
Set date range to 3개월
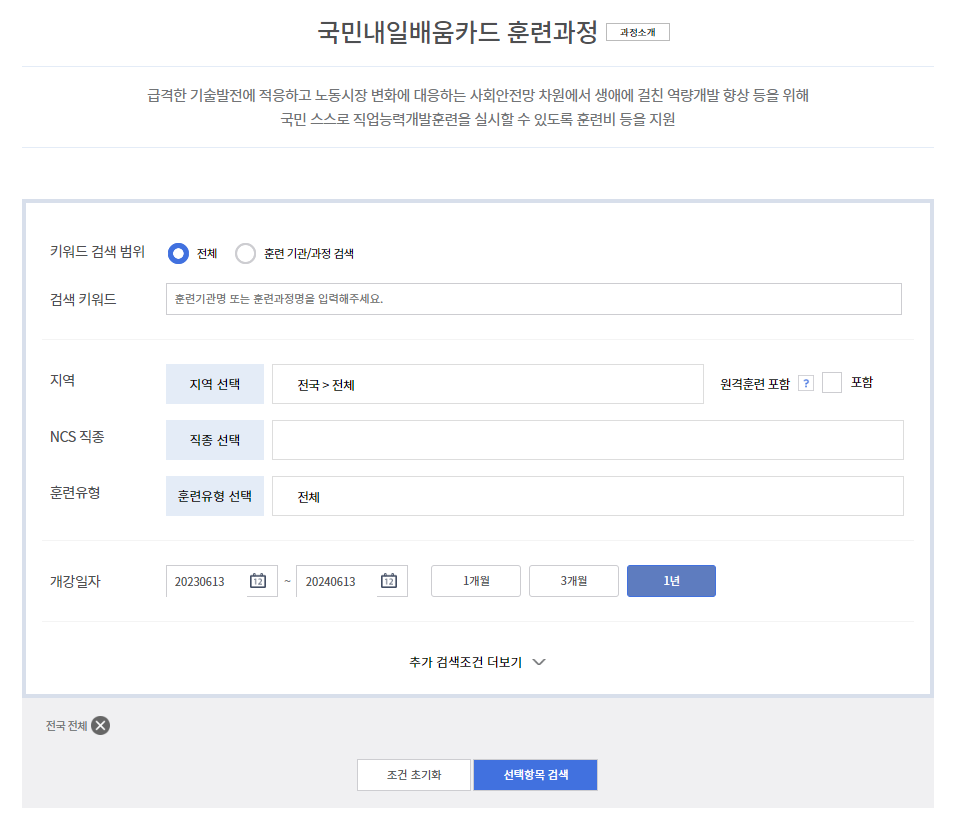(573, 581)
